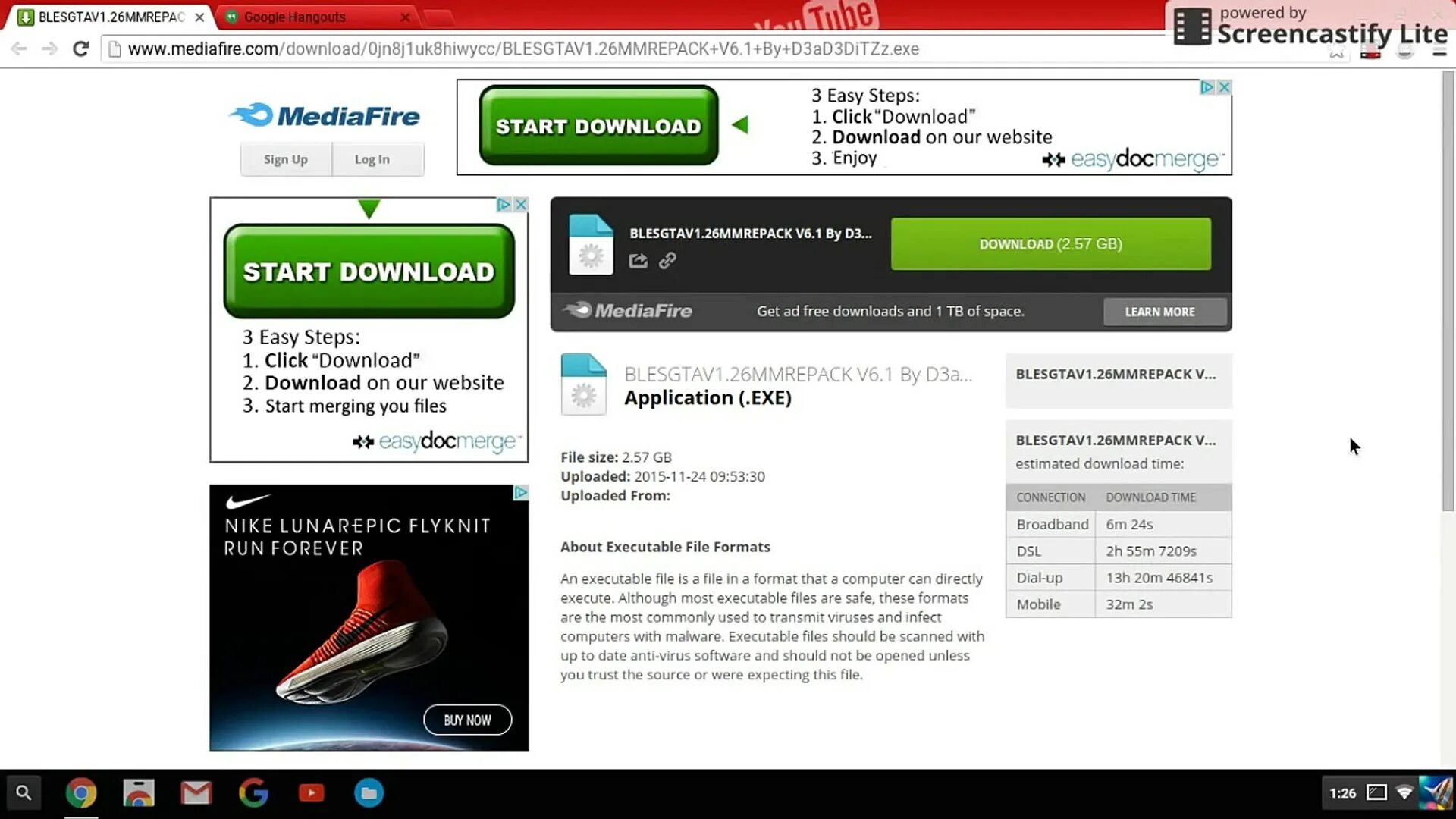The height and width of the screenshot is (819, 1456).
Task: Click the easydocmerge logo in top banner ad
Action: (1133, 159)
